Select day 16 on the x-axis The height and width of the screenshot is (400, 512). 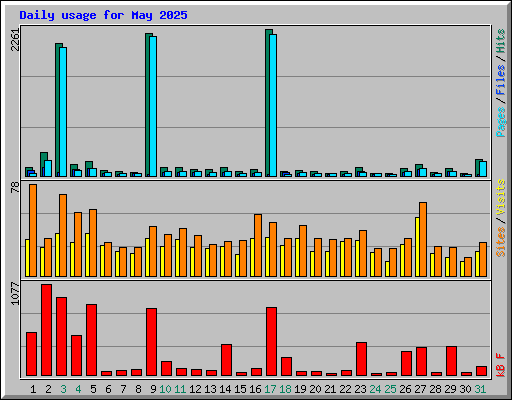point(255,389)
